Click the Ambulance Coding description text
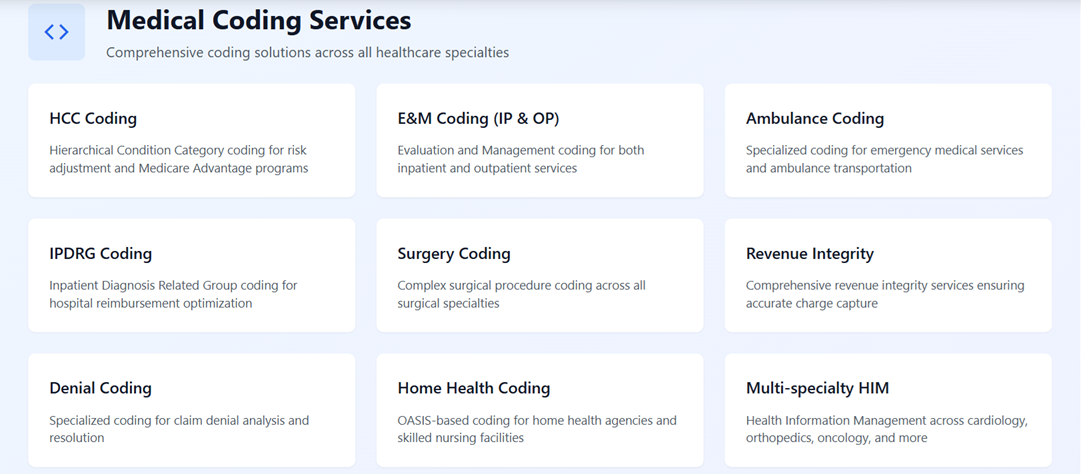Image resolution: width=1081 pixels, height=474 pixels. coord(885,159)
